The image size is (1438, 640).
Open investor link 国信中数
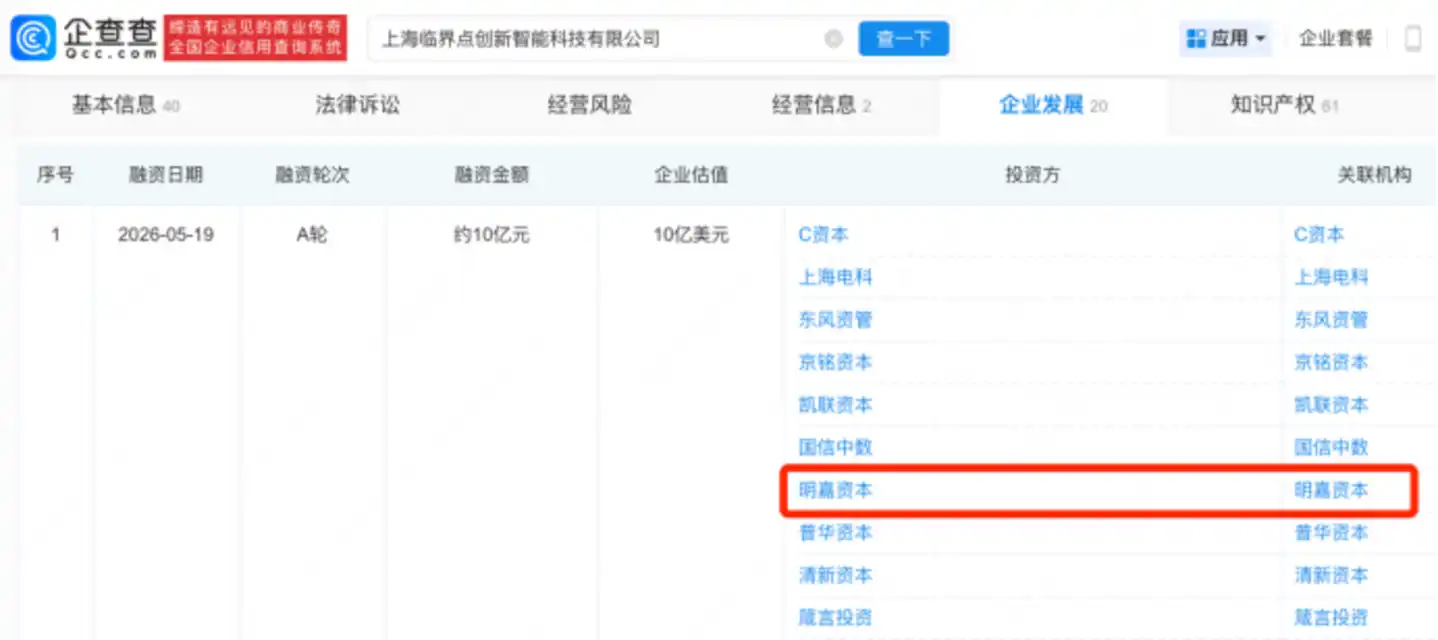(x=835, y=447)
